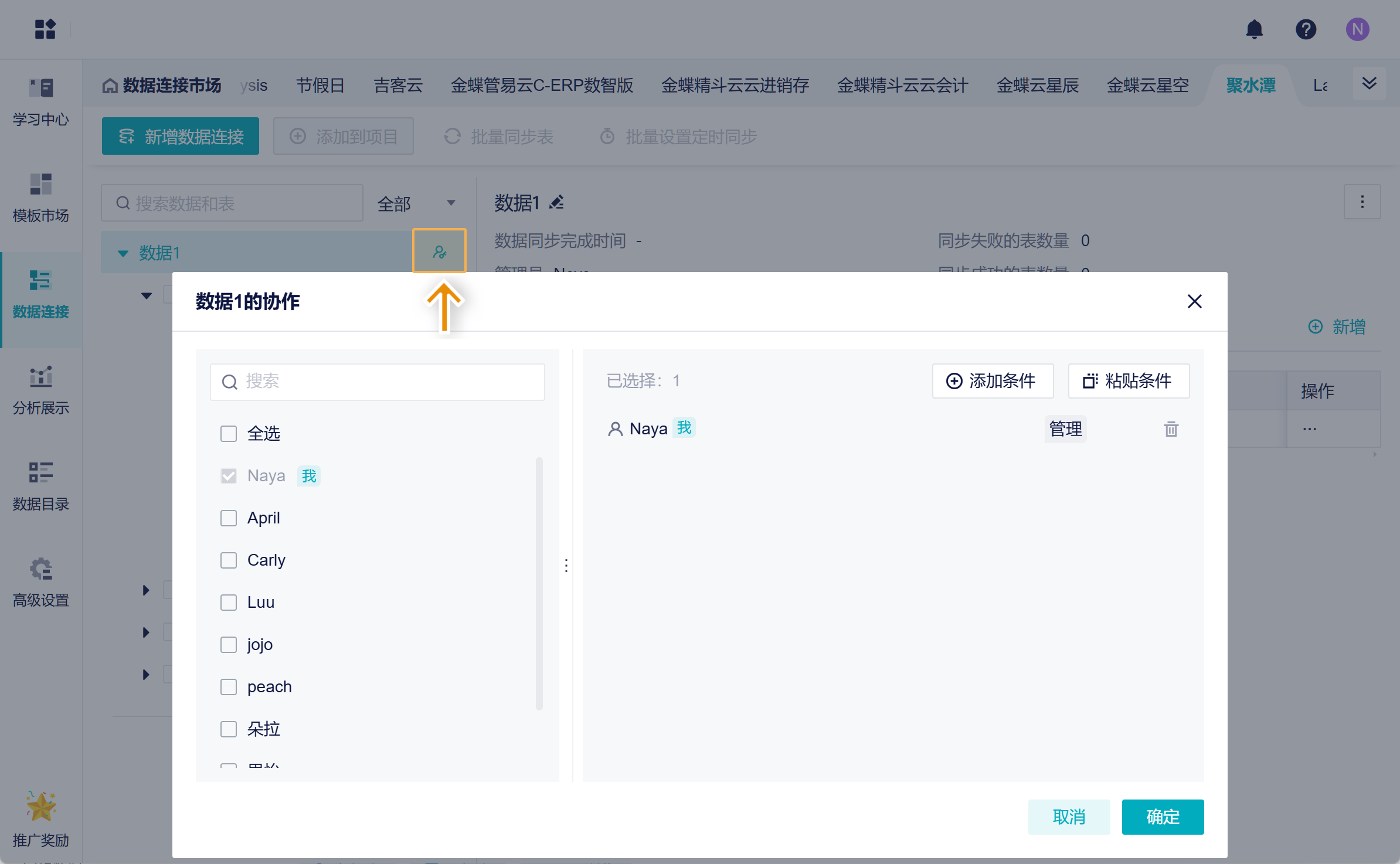Click the notification bell icon
Viewport: 1400px width, 864px height.
(x=1254, y=29)
